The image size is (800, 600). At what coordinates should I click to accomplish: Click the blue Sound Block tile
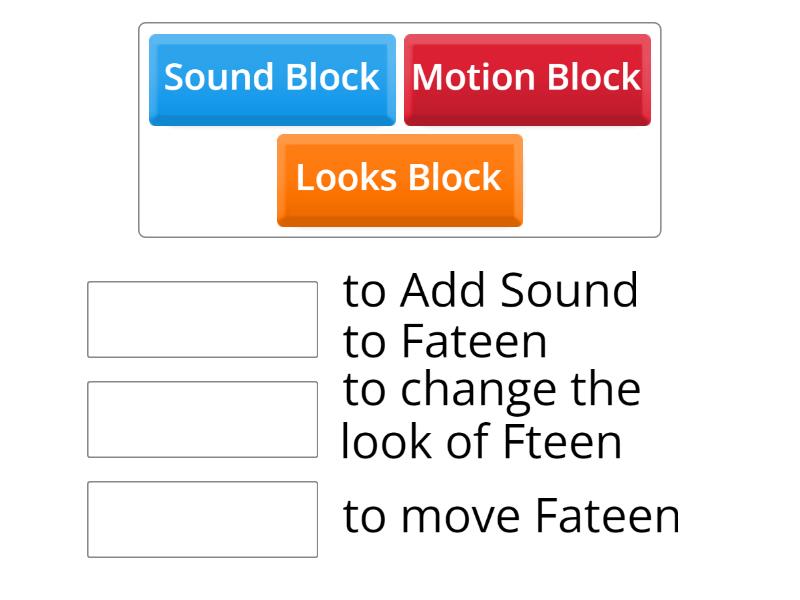(x=272, y=79)
